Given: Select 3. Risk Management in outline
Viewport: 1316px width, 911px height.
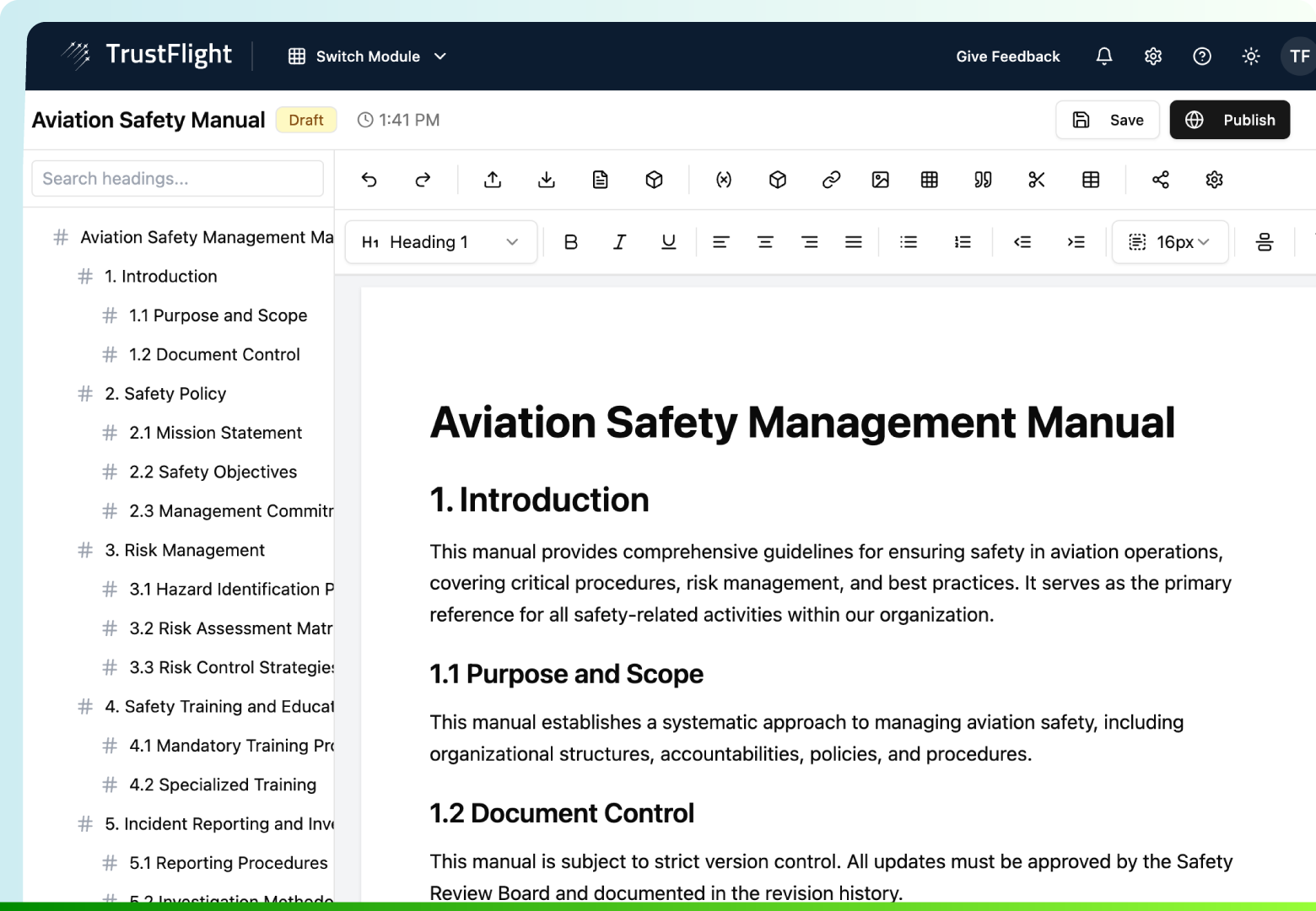Looking at the screenshot, I should [x=184, y=550].
